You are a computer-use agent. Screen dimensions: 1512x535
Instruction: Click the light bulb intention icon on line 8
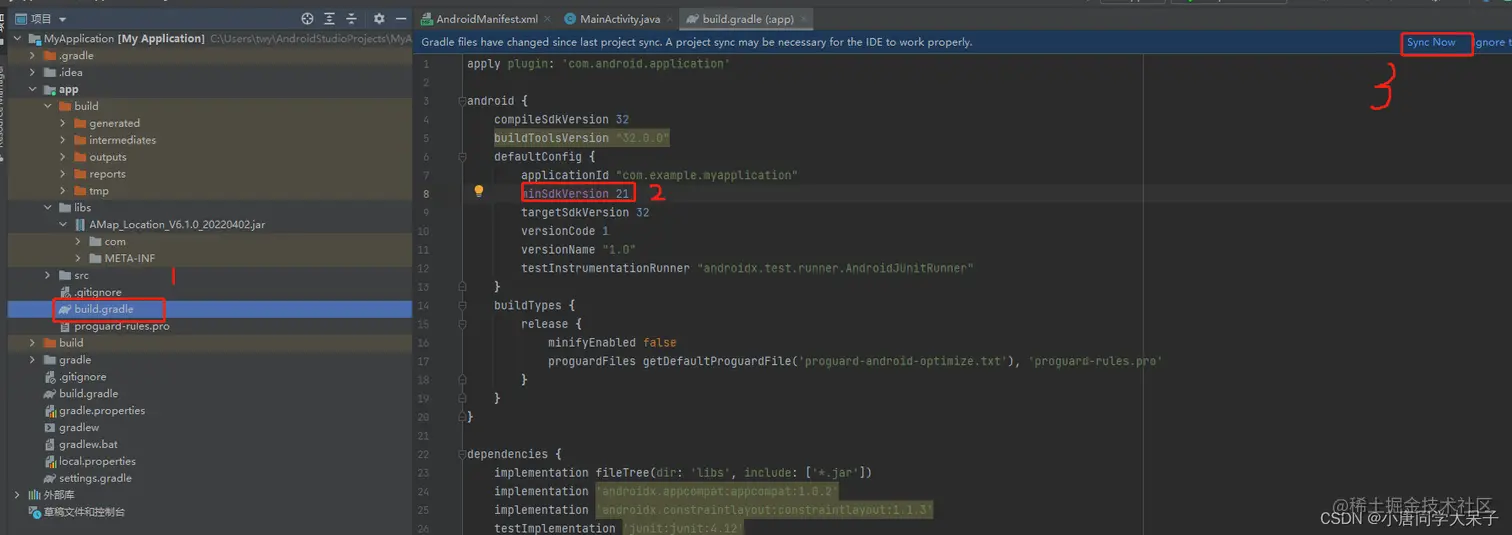pyautogui.click(x=479, y=191)
